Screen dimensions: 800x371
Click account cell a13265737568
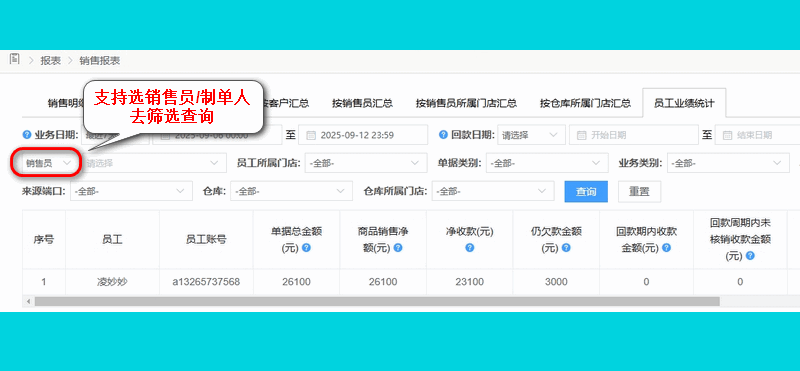(206, 282)
